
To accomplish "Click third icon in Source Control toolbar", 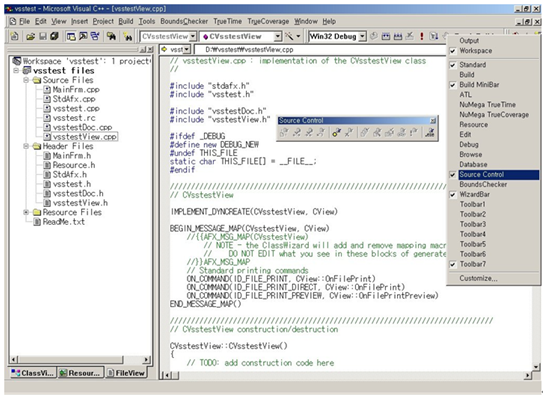I will (309, 132).
